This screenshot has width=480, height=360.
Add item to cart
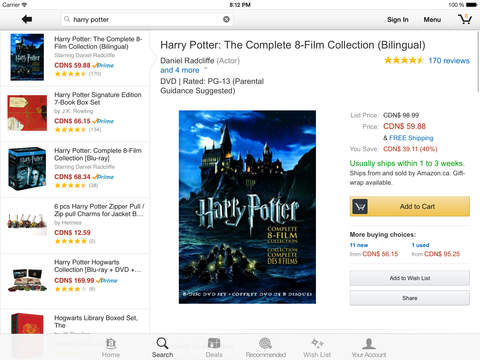[410, 206]
